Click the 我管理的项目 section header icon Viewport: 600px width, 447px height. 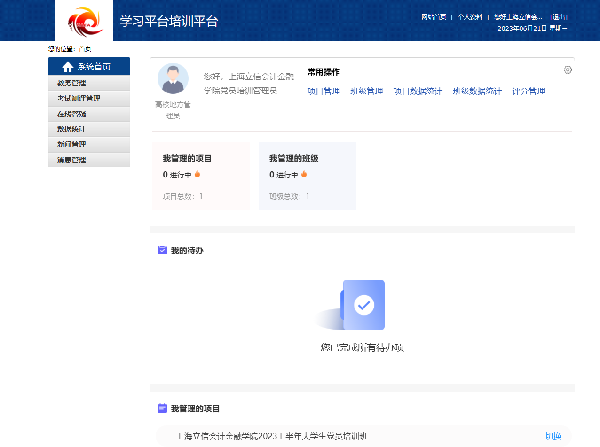click(162, 409)
